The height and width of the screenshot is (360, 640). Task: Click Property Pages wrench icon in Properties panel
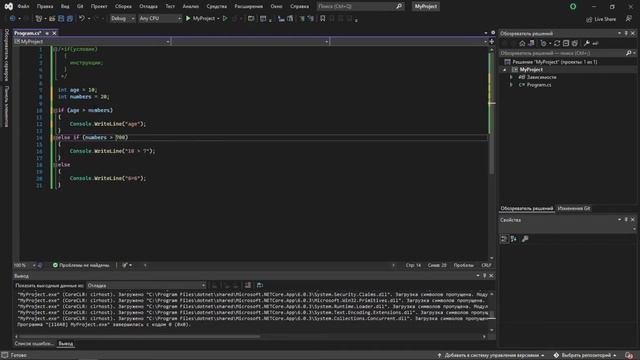[x=525, y=239]
